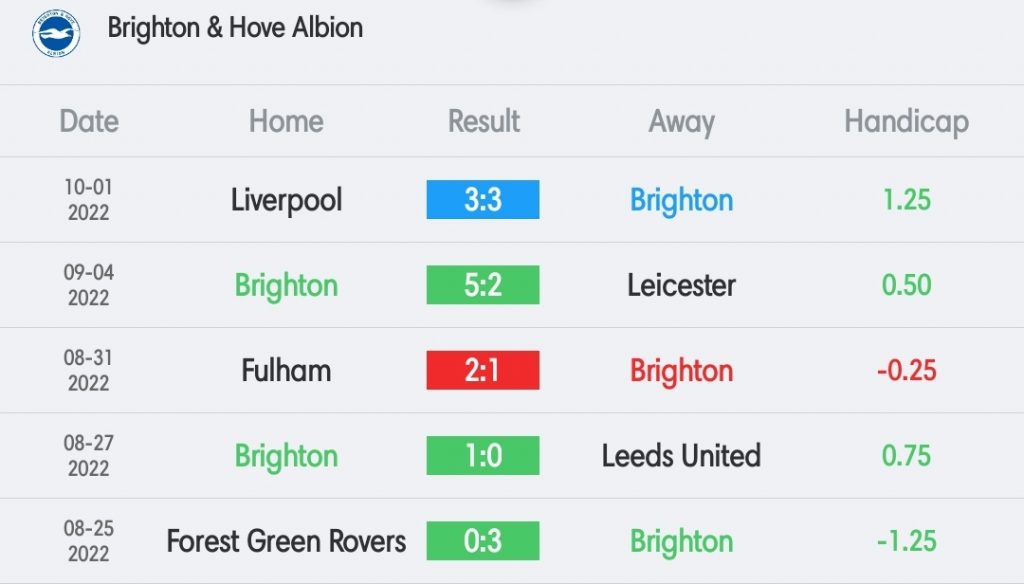Open the blue 3:3 result badge
1024x584 pixels.
[x=483, y=199]
